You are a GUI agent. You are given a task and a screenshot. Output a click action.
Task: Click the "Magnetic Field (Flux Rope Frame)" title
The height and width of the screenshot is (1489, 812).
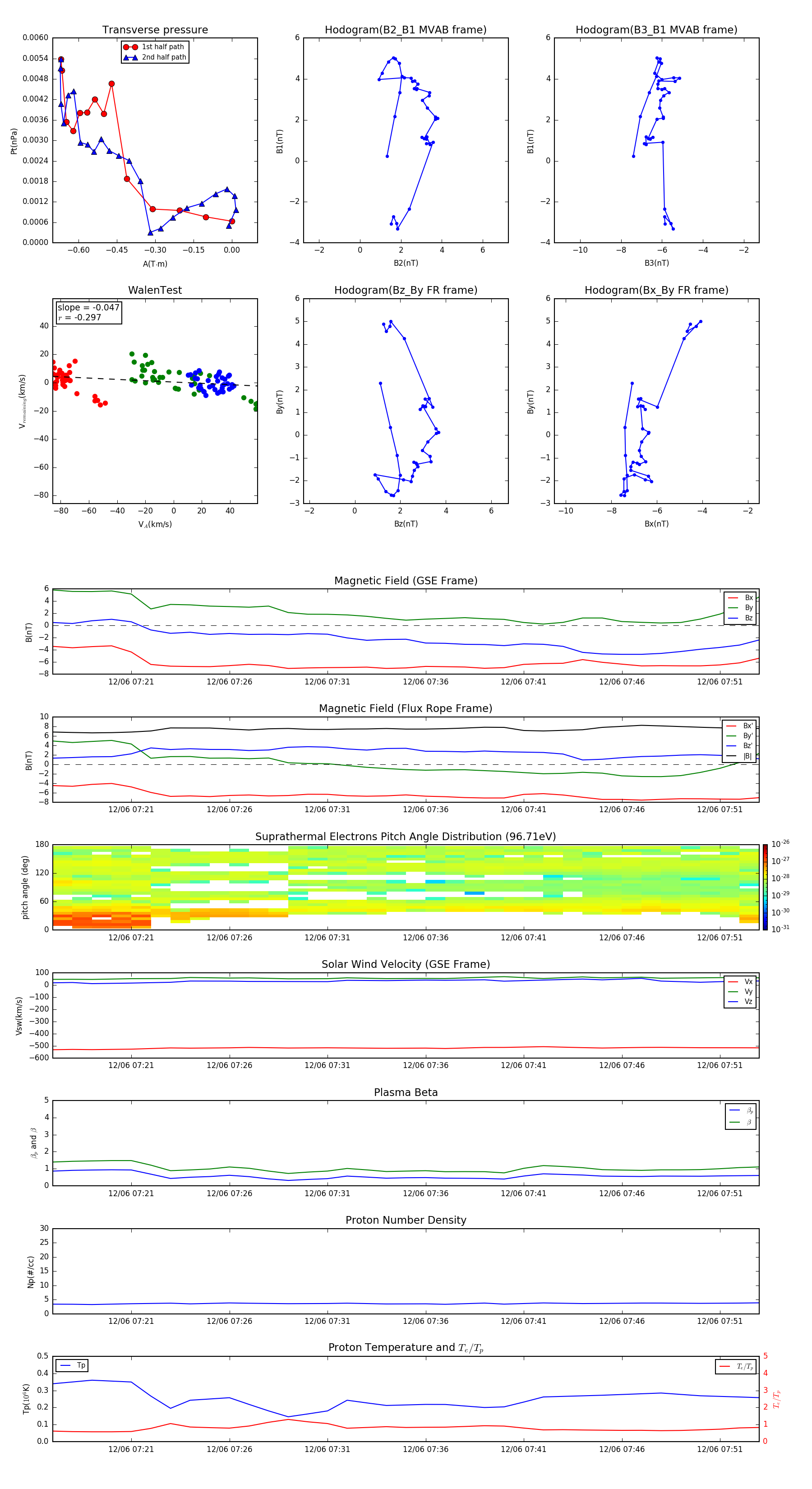[406, 709]
